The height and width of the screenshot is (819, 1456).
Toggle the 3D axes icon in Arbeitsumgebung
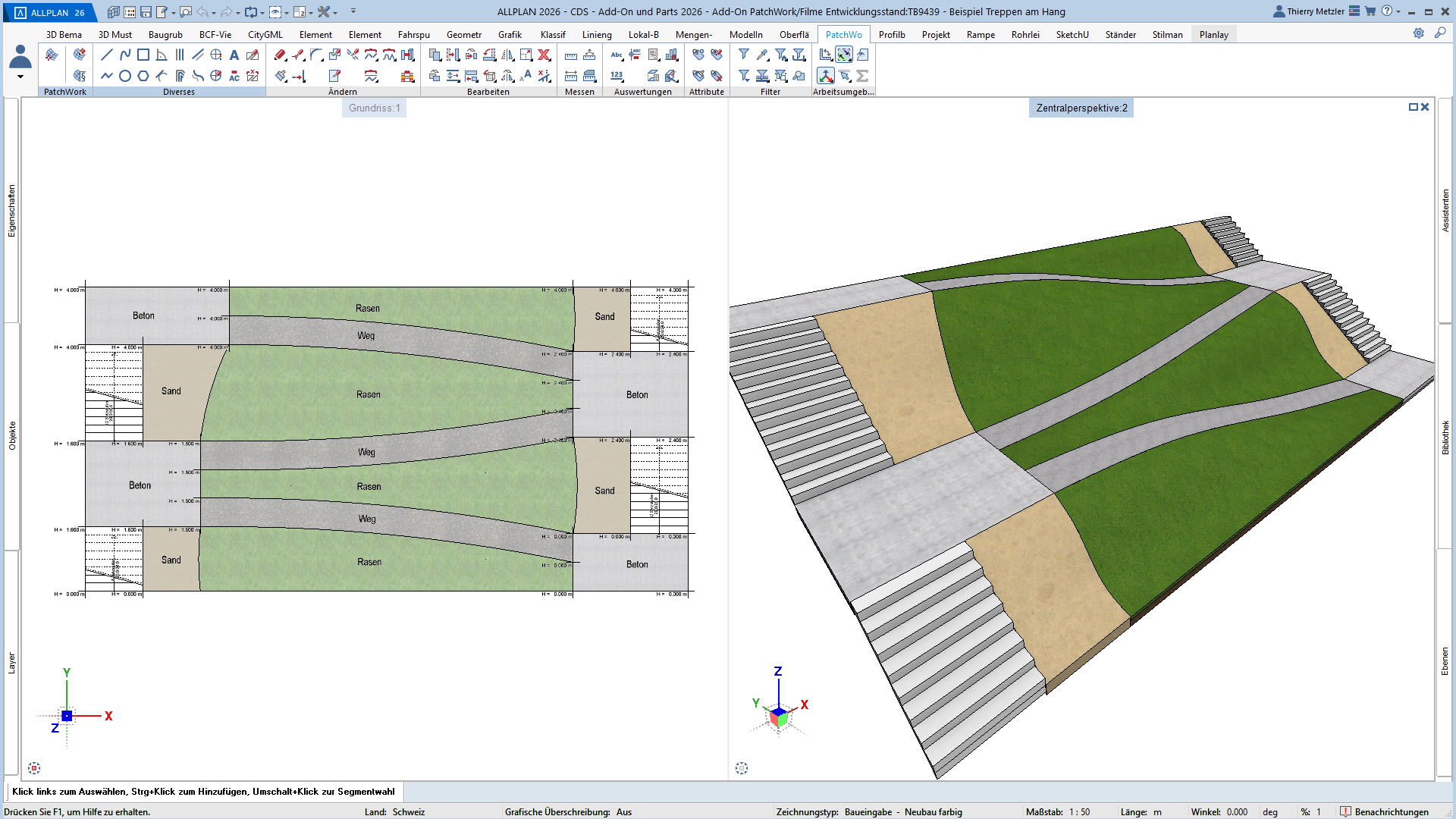826,76
